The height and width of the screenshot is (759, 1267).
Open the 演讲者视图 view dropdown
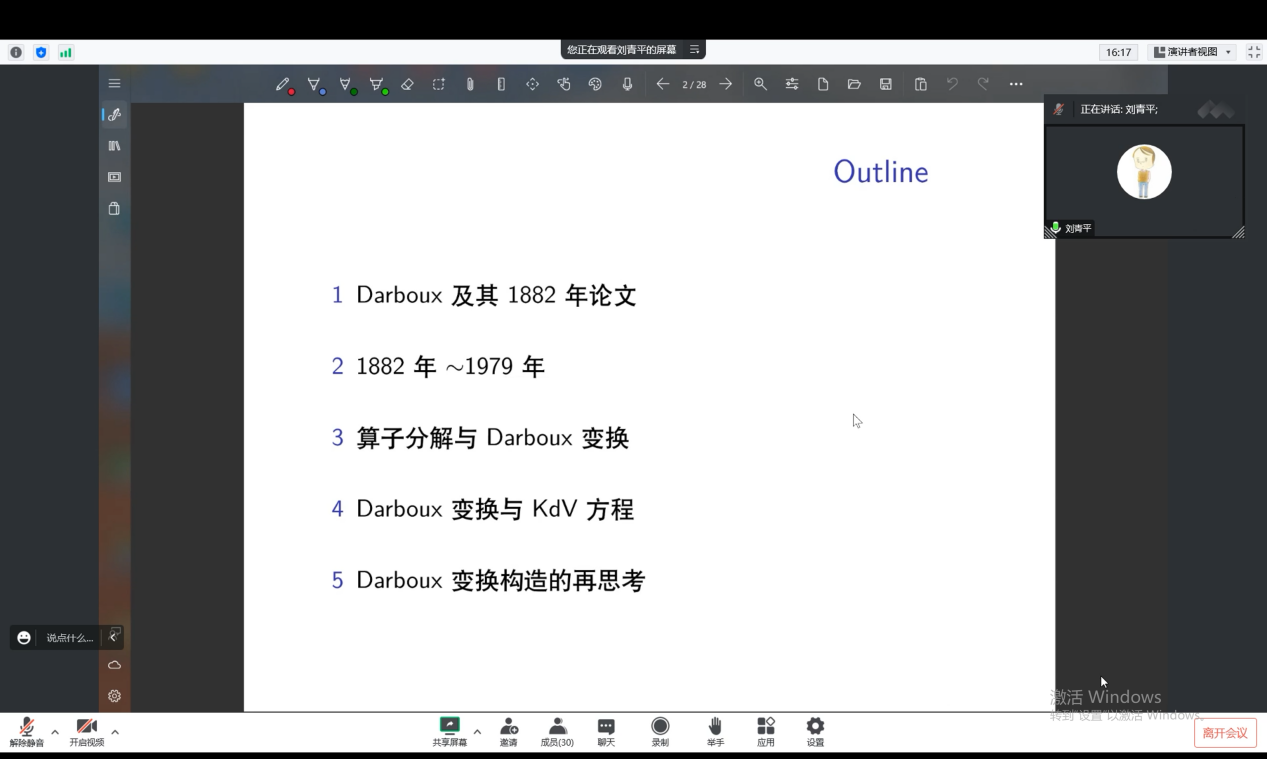[1192, 52]
